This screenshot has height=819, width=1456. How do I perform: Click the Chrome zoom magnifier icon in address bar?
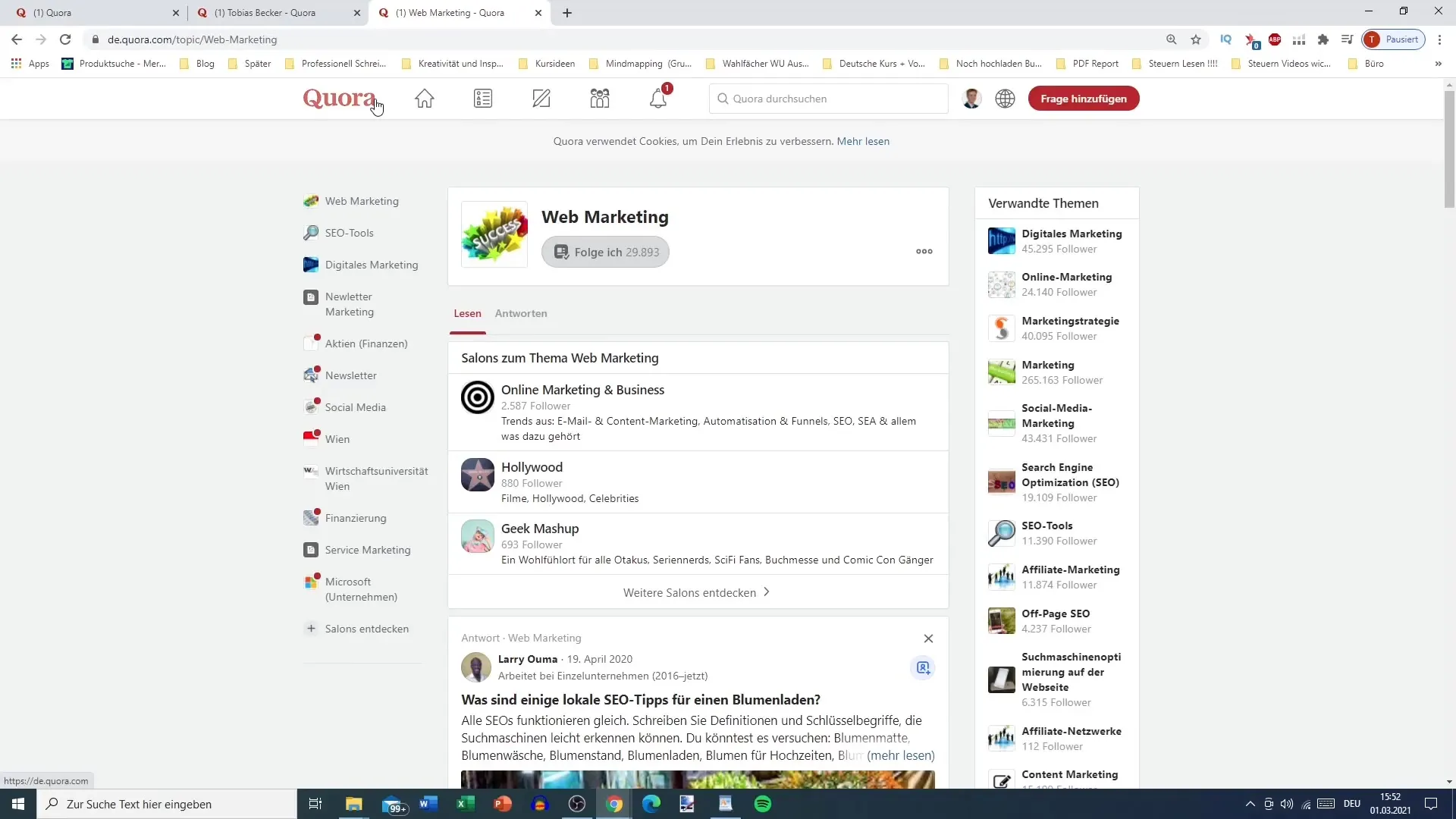click(1172, 39)
